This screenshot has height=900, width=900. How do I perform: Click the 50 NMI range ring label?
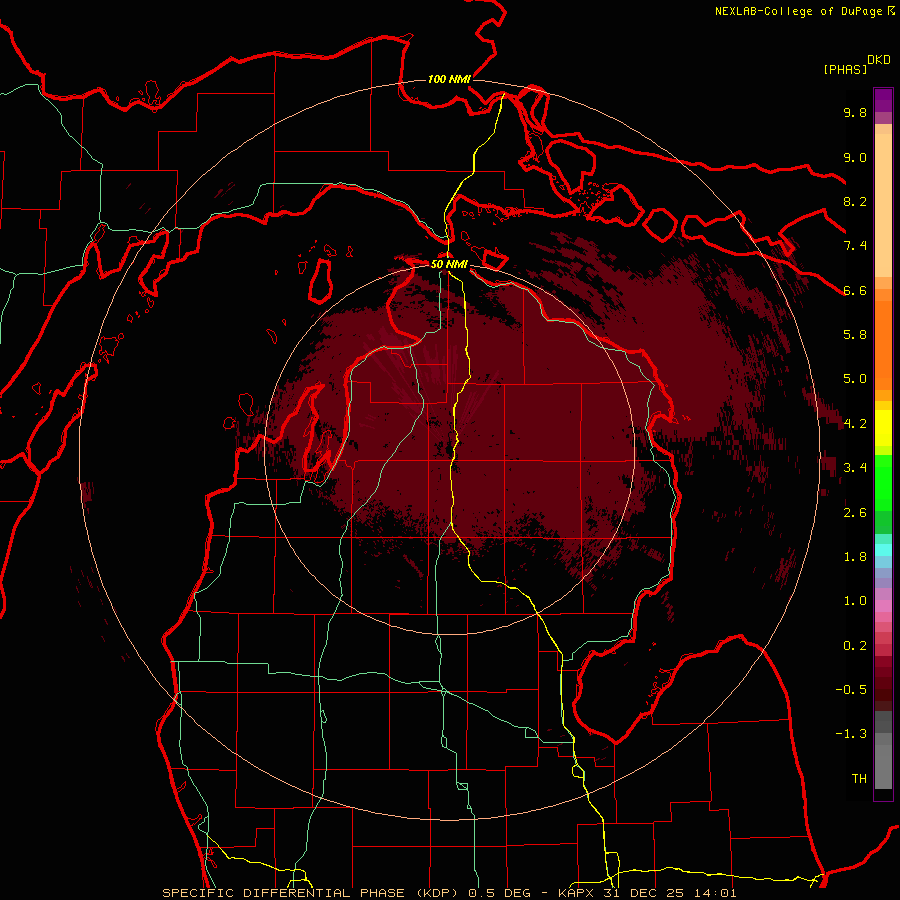pyautogui.click(x=449, y=264)
